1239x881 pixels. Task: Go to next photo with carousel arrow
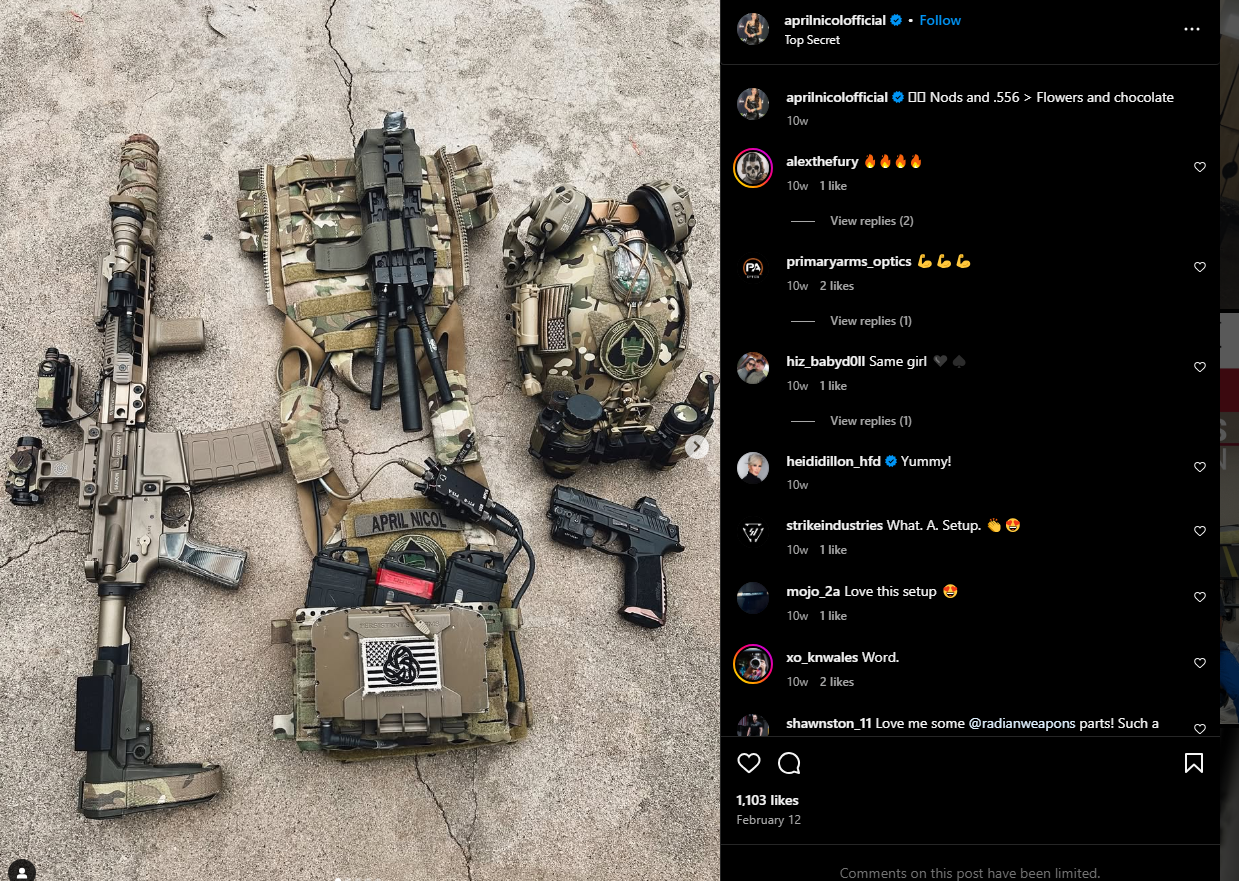[698, 447]
